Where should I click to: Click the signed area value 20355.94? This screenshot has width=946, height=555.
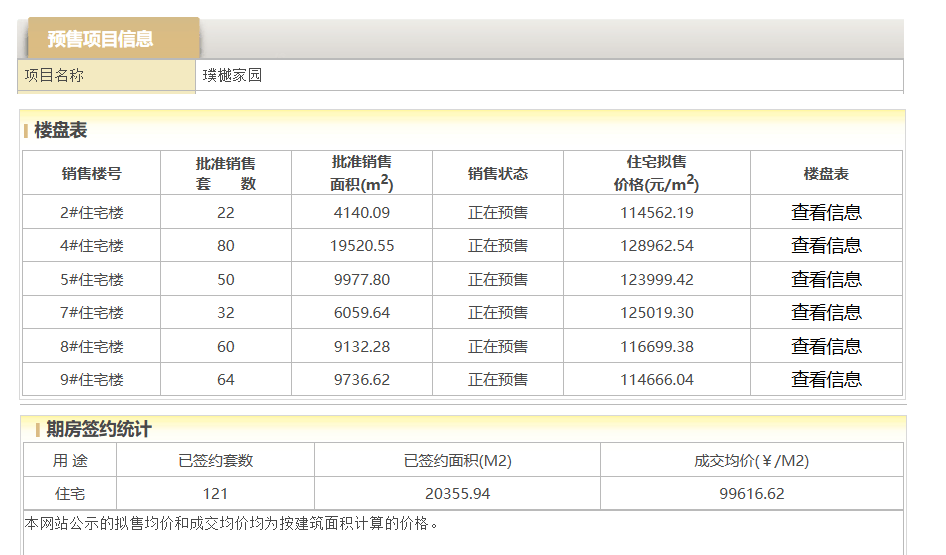coord(457,494)
